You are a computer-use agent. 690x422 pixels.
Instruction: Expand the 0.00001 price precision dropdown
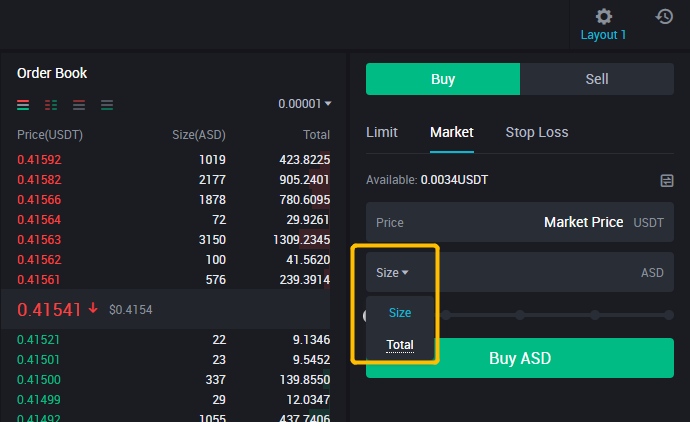tap(305, 104)
